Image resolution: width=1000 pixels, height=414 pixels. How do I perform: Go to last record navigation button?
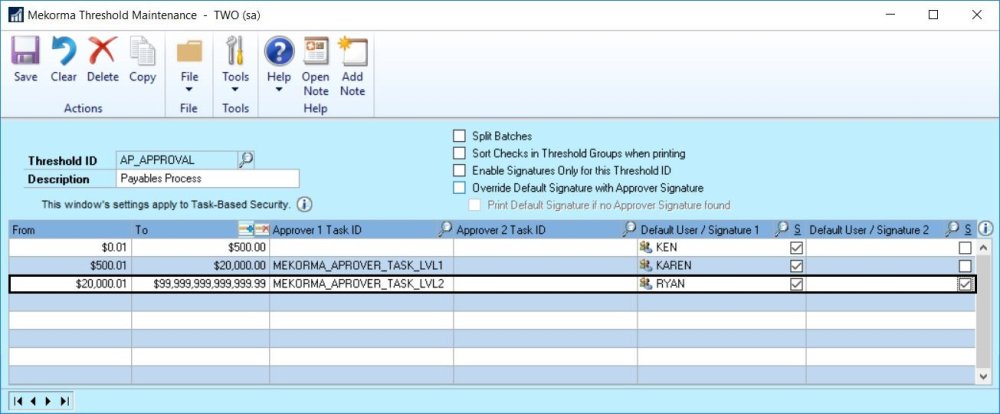click(x=64, y=401)
